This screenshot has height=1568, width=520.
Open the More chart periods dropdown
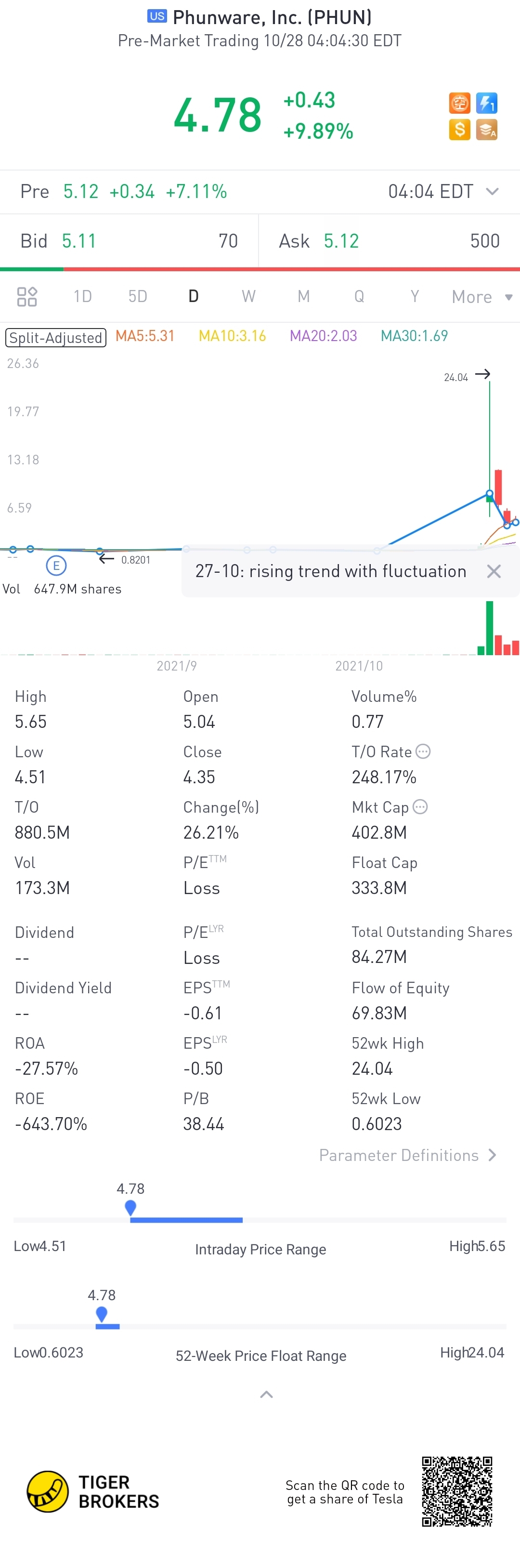tap(481, 297)
